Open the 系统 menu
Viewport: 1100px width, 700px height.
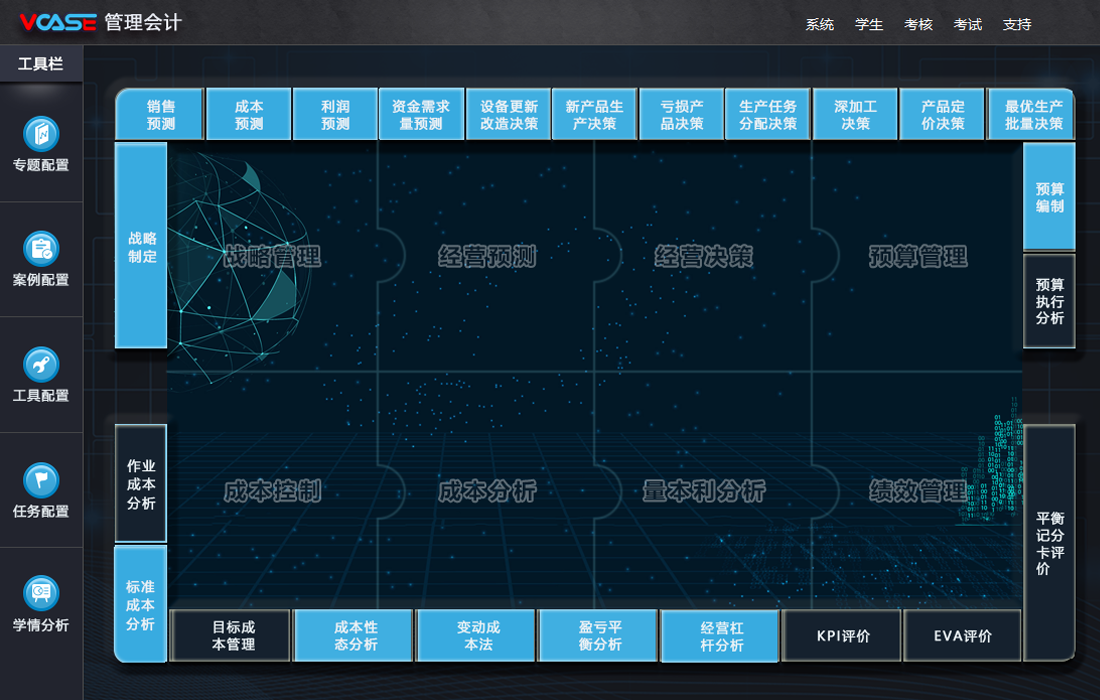point(819,24)
